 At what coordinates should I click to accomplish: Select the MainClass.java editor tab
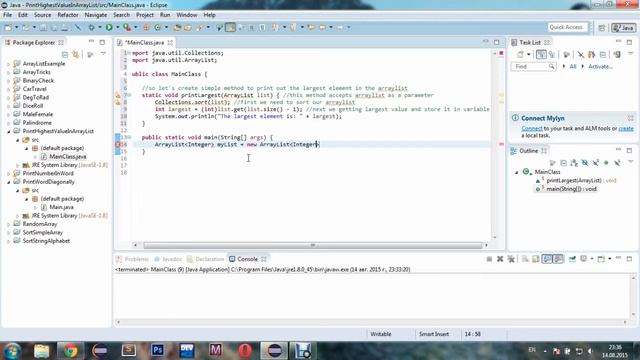coord(144,42)
